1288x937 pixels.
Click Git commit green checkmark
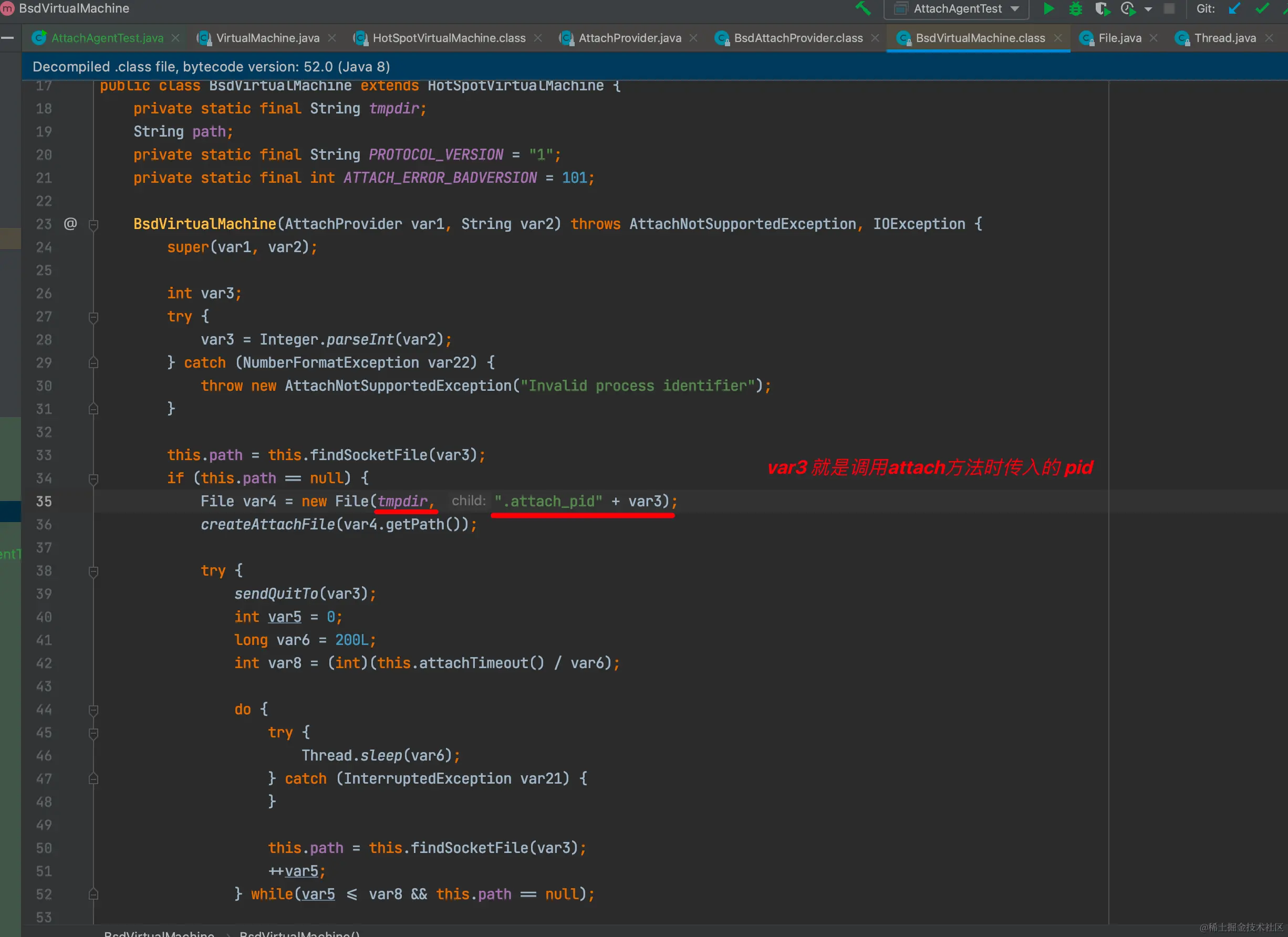pyautogui.click(x=1262, y=8)
